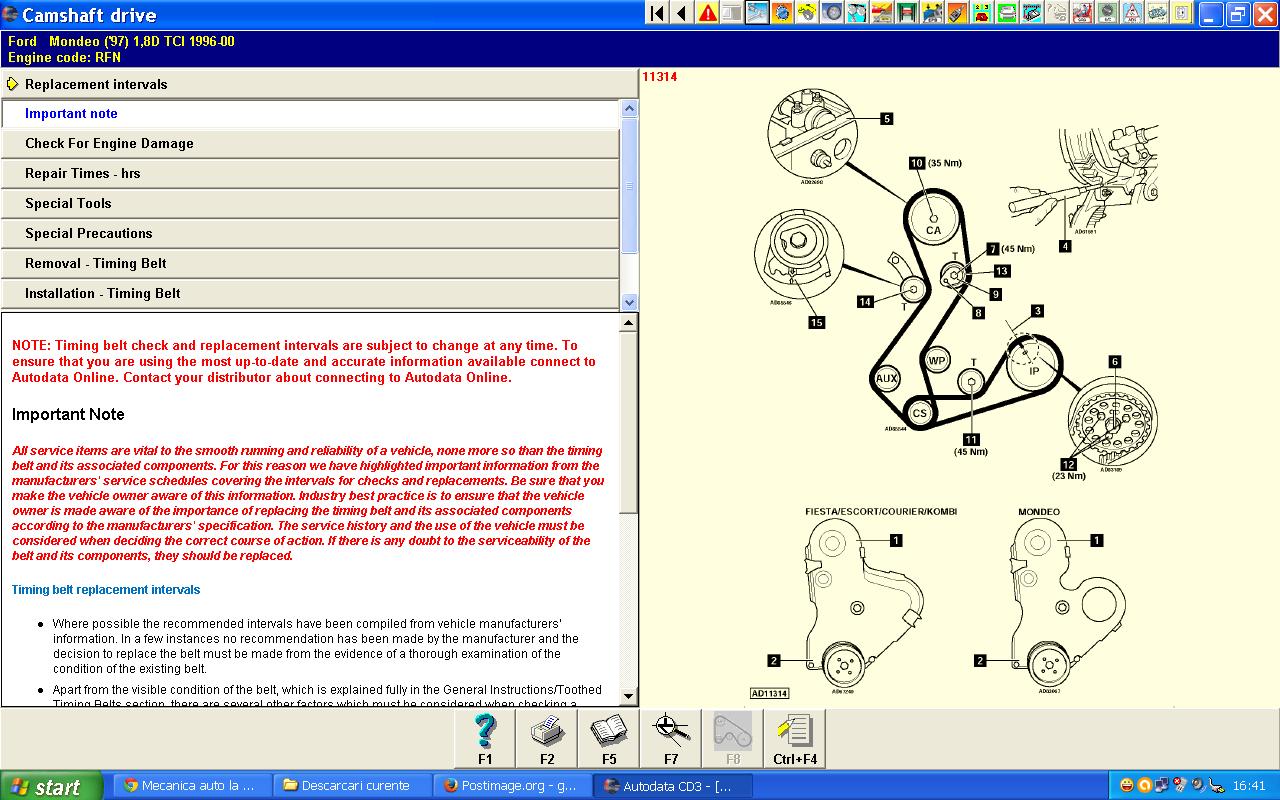Screen dimensions: 1280x800
Task: Click the Important note list entry
Action: coord(71,113)
